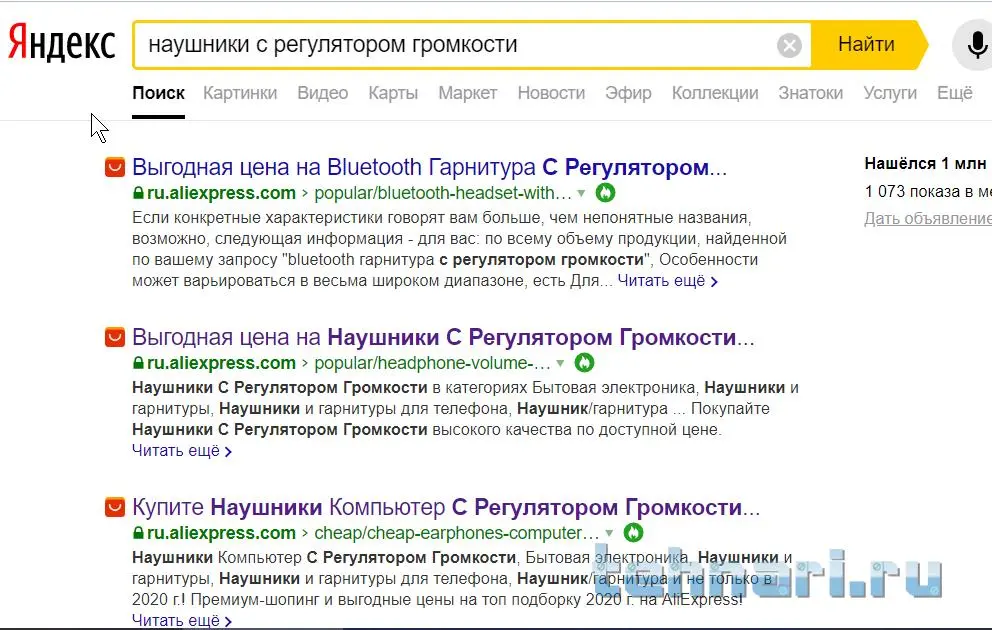Click green turbo icon next to headphone-volume result
Image resolution: width=992 pixels, height=630 pixels.
click(x=585, y=362)
